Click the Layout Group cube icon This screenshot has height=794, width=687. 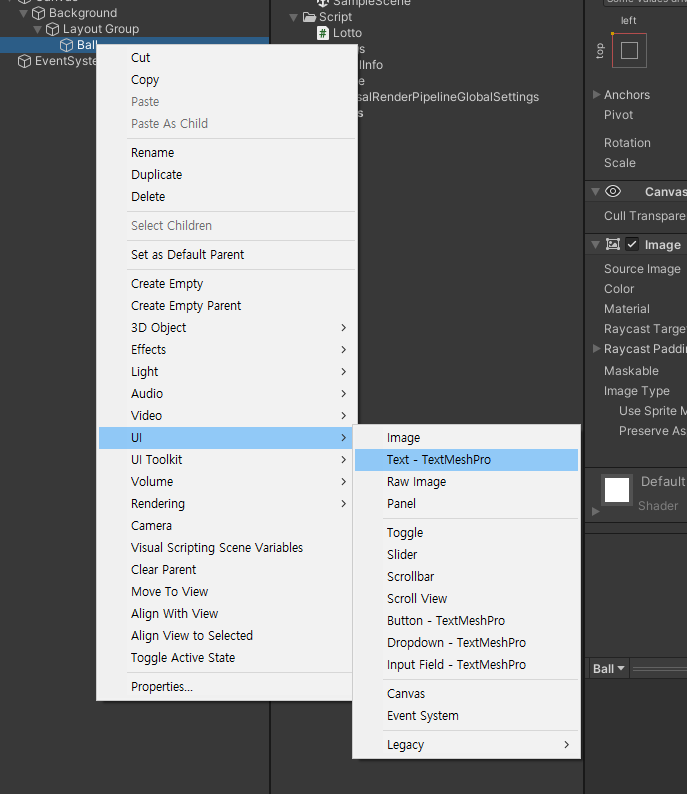(x=53, y=29)
